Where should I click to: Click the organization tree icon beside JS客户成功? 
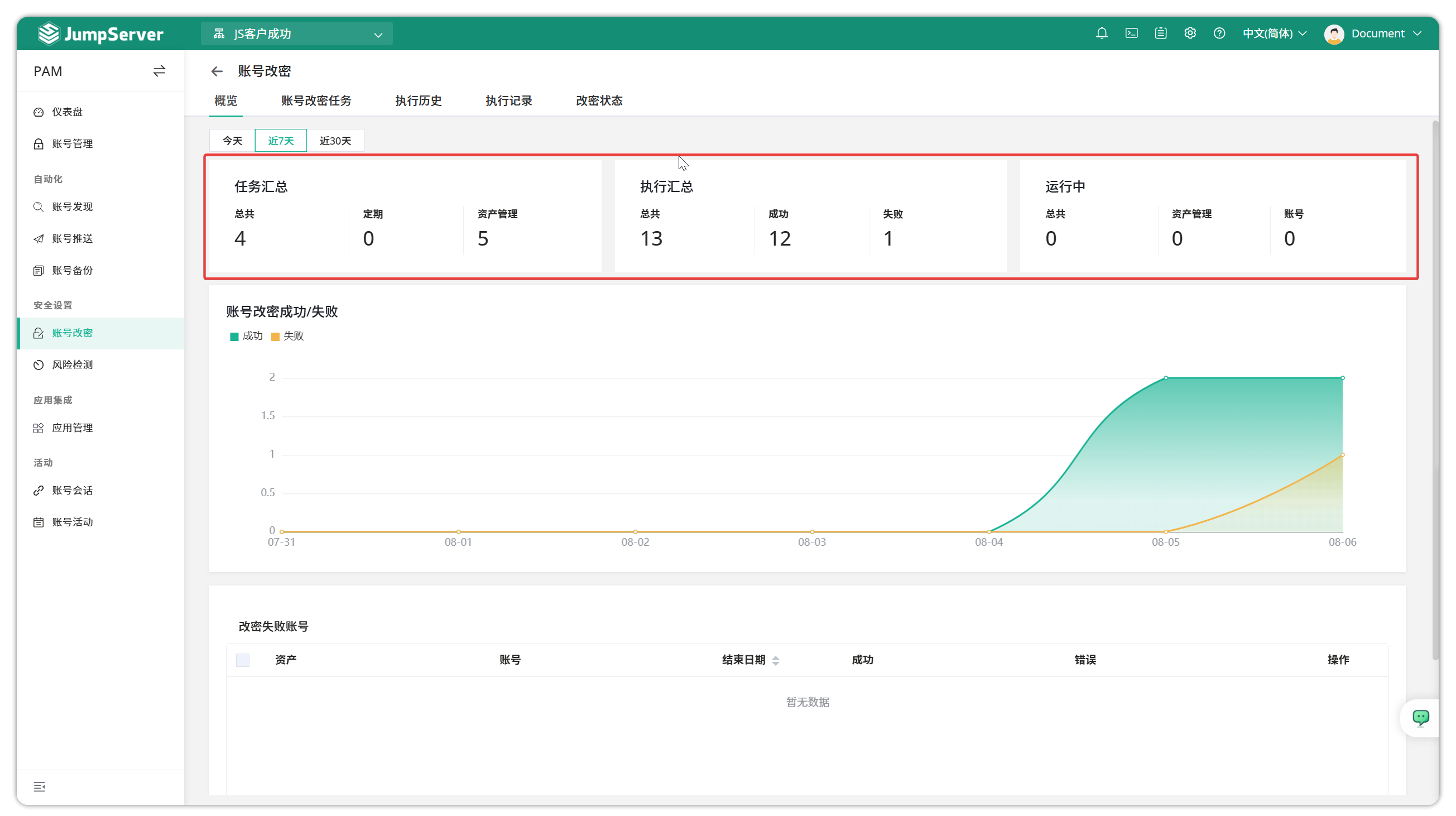coord(219,34)
